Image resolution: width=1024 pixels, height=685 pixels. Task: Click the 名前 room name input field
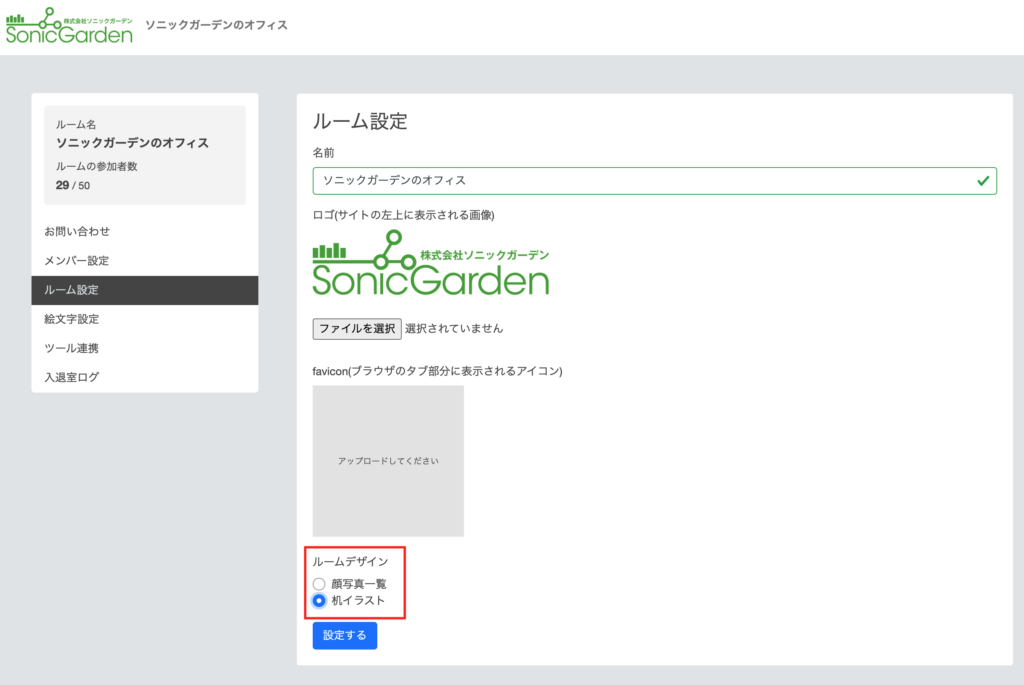click(x=654, y=181)
